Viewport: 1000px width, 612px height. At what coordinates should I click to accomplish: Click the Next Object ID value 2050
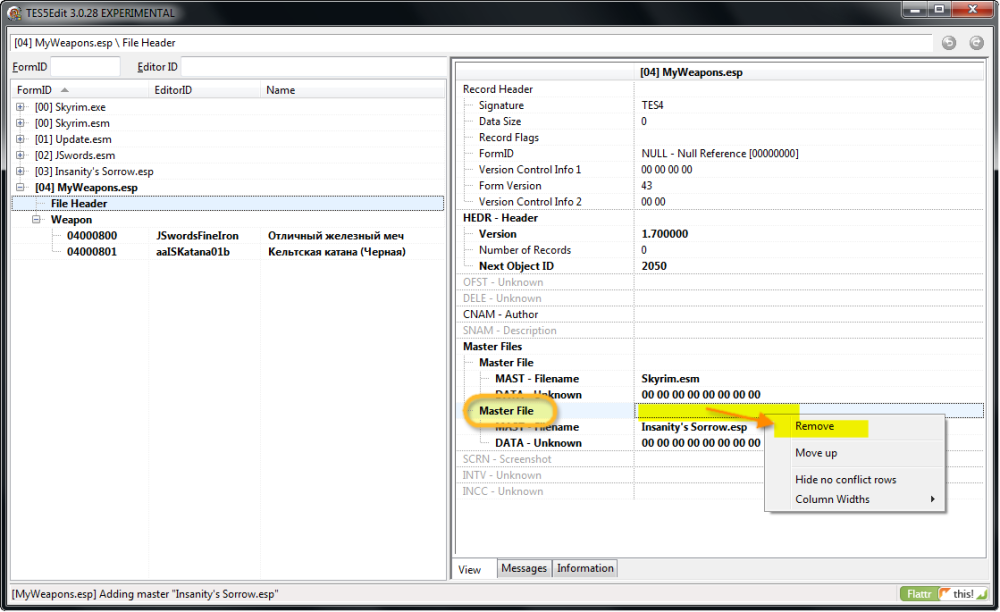pyautogui.click(x=654, y=266)
